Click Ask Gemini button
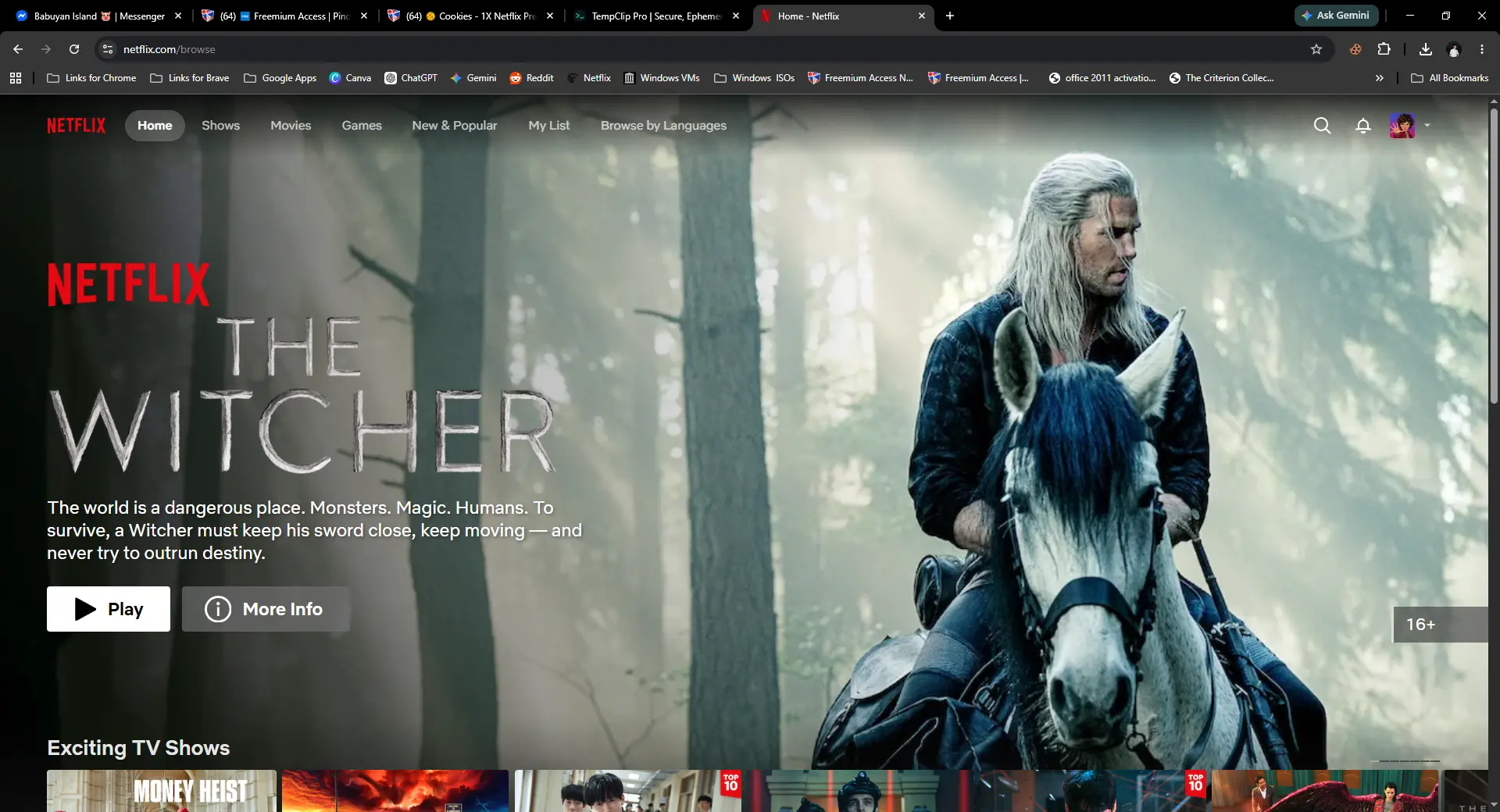 [x=1336, y=16]
